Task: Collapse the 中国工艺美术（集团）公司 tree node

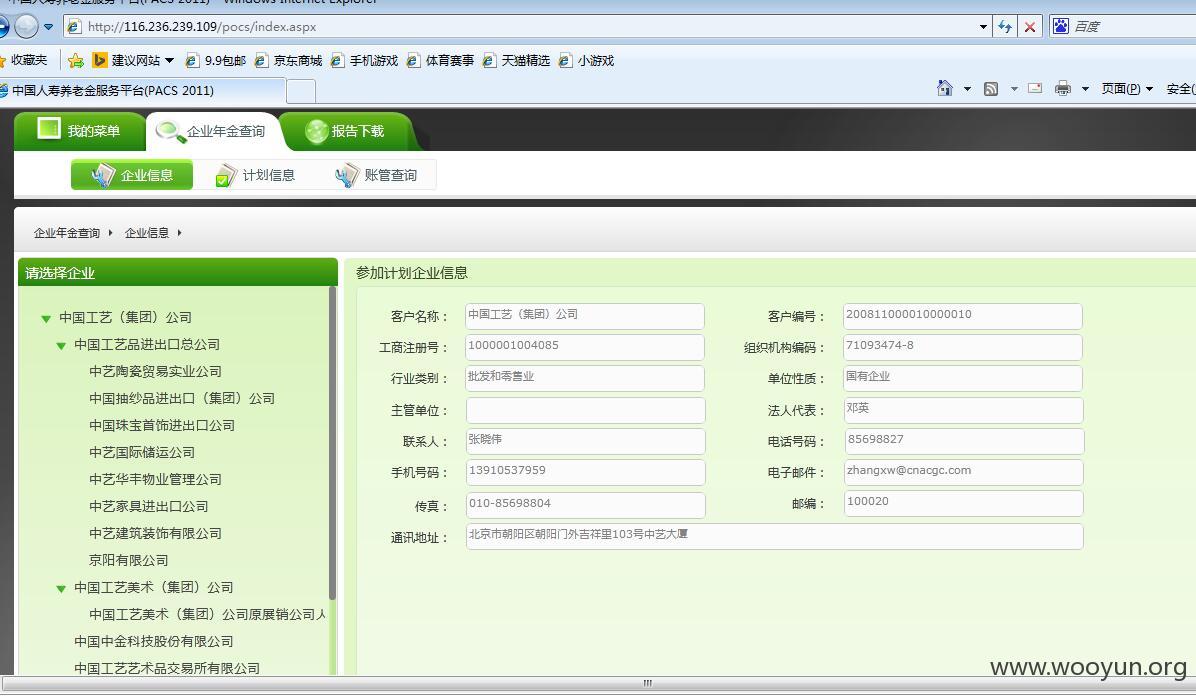Action: (x=61, y=588)
